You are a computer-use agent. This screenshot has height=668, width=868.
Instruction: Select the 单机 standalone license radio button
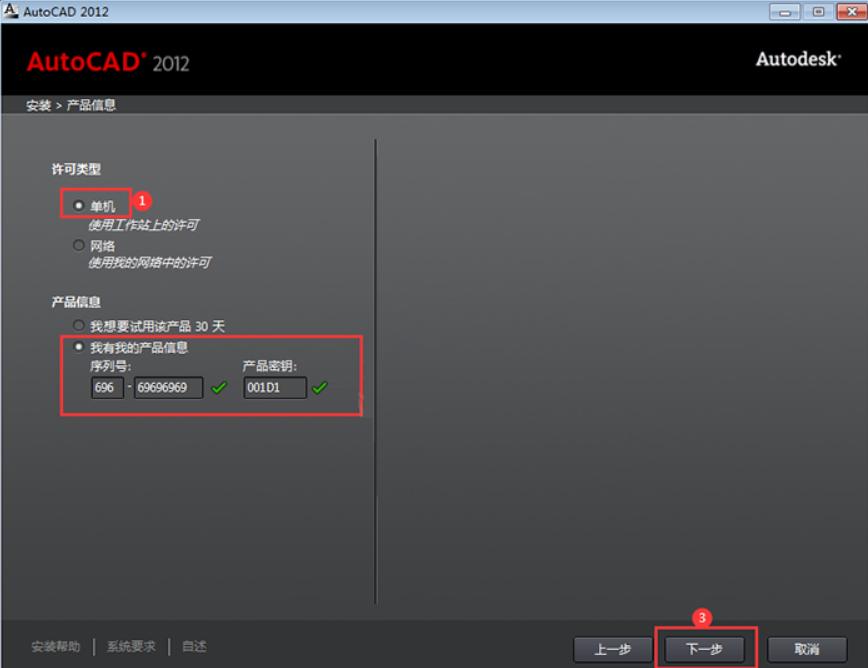pos(79,205)
